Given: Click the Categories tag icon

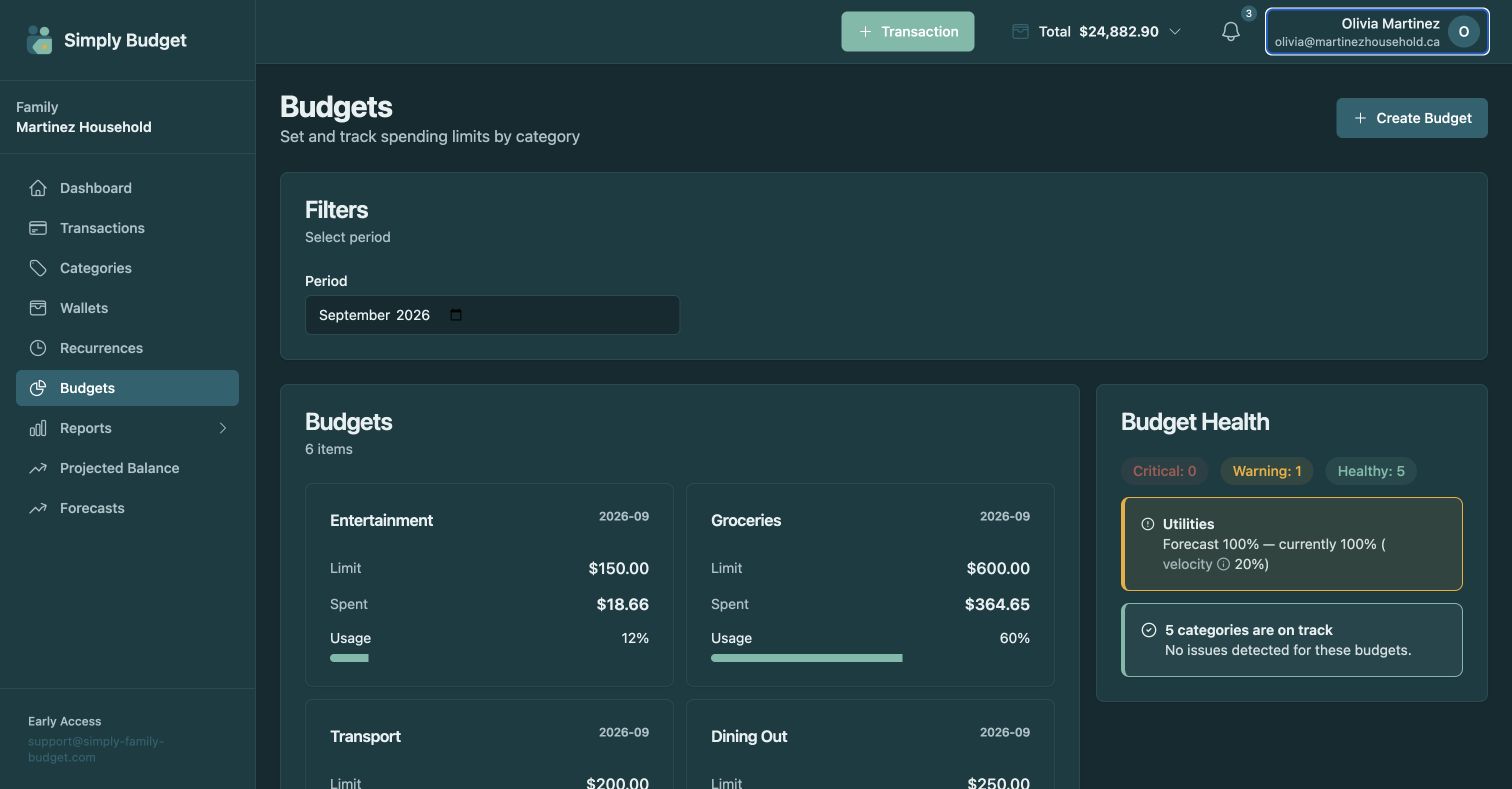Looking at the screenshot, I should [38, 268].
